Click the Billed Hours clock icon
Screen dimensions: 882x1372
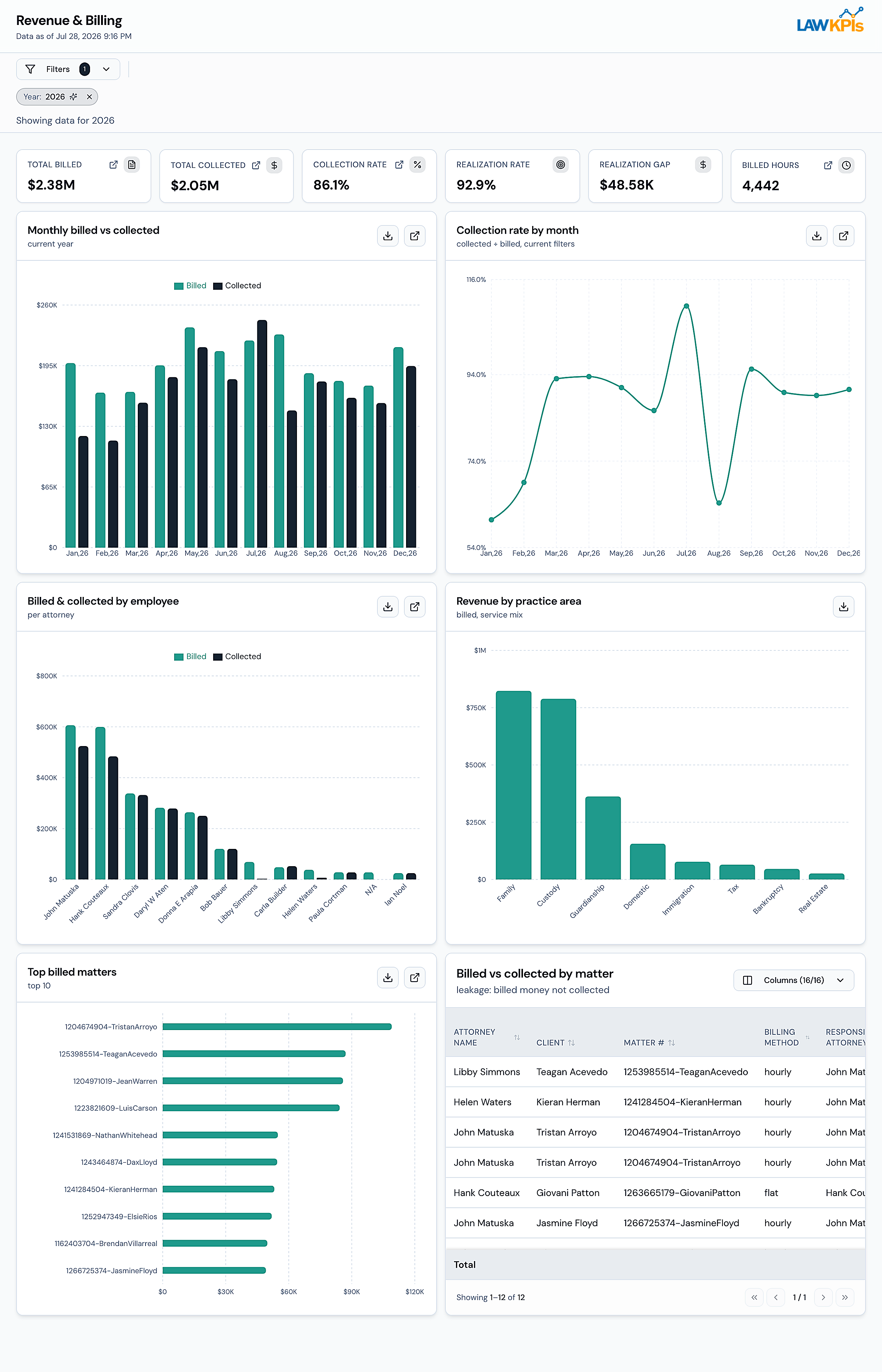pos(846,165)
